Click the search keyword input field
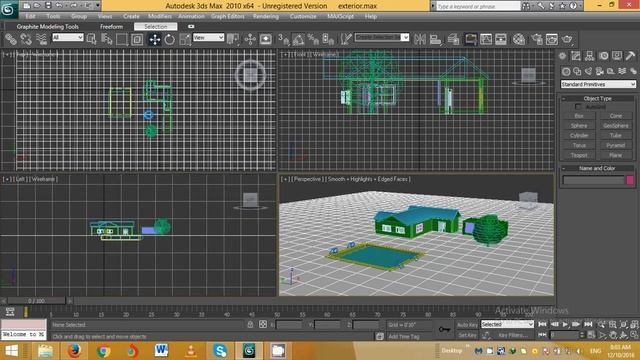This screenshot has height=360, width=640. [478, 6]
